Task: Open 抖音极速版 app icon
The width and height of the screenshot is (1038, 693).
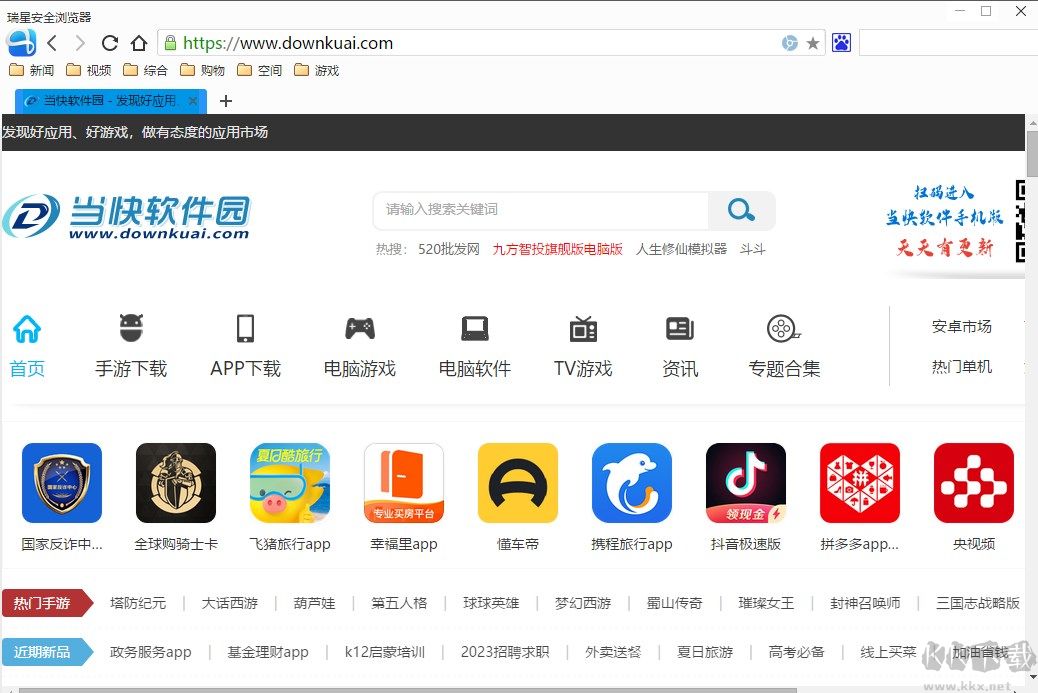Action: coord(746,483)
